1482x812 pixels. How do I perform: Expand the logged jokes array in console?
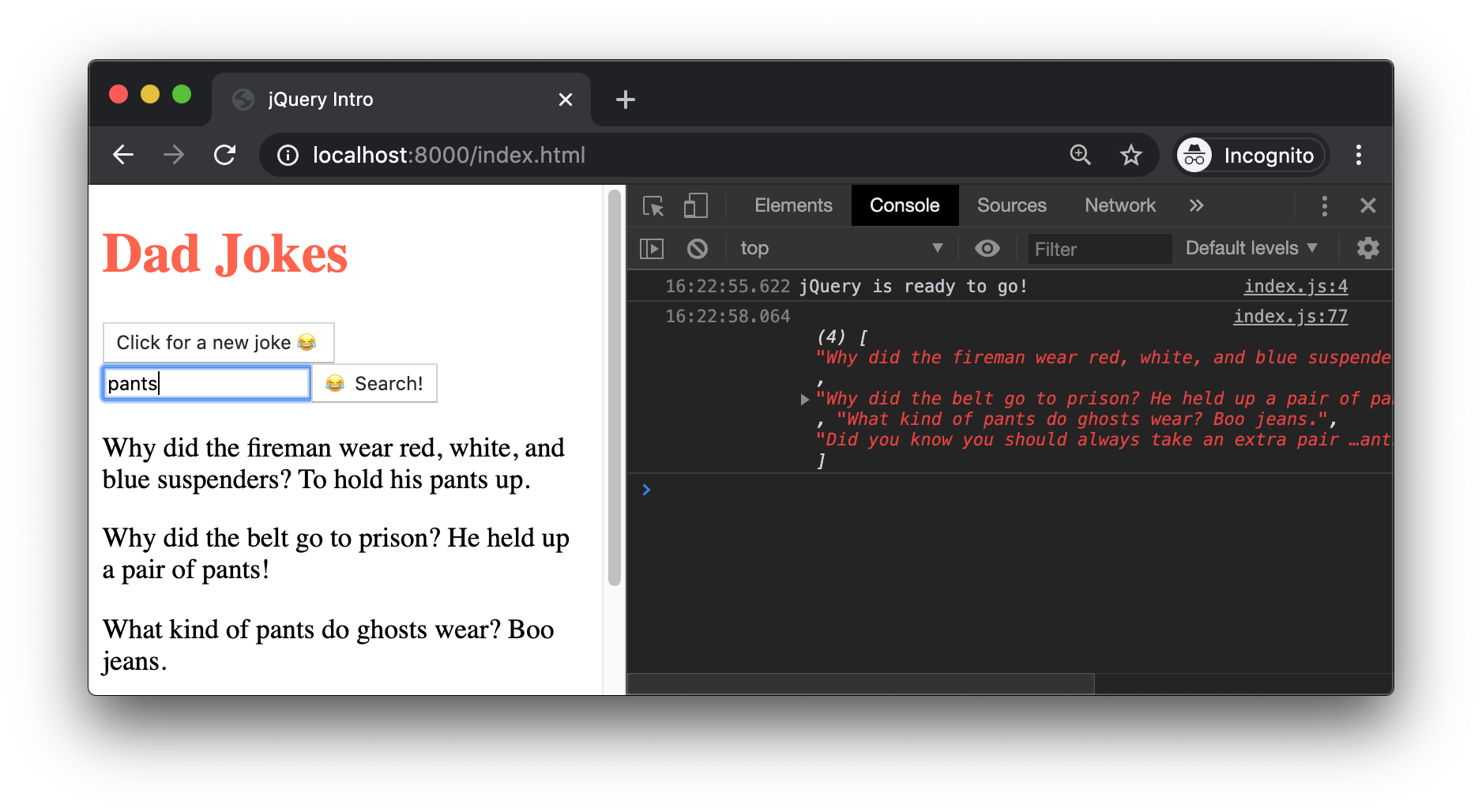[805, 400]
